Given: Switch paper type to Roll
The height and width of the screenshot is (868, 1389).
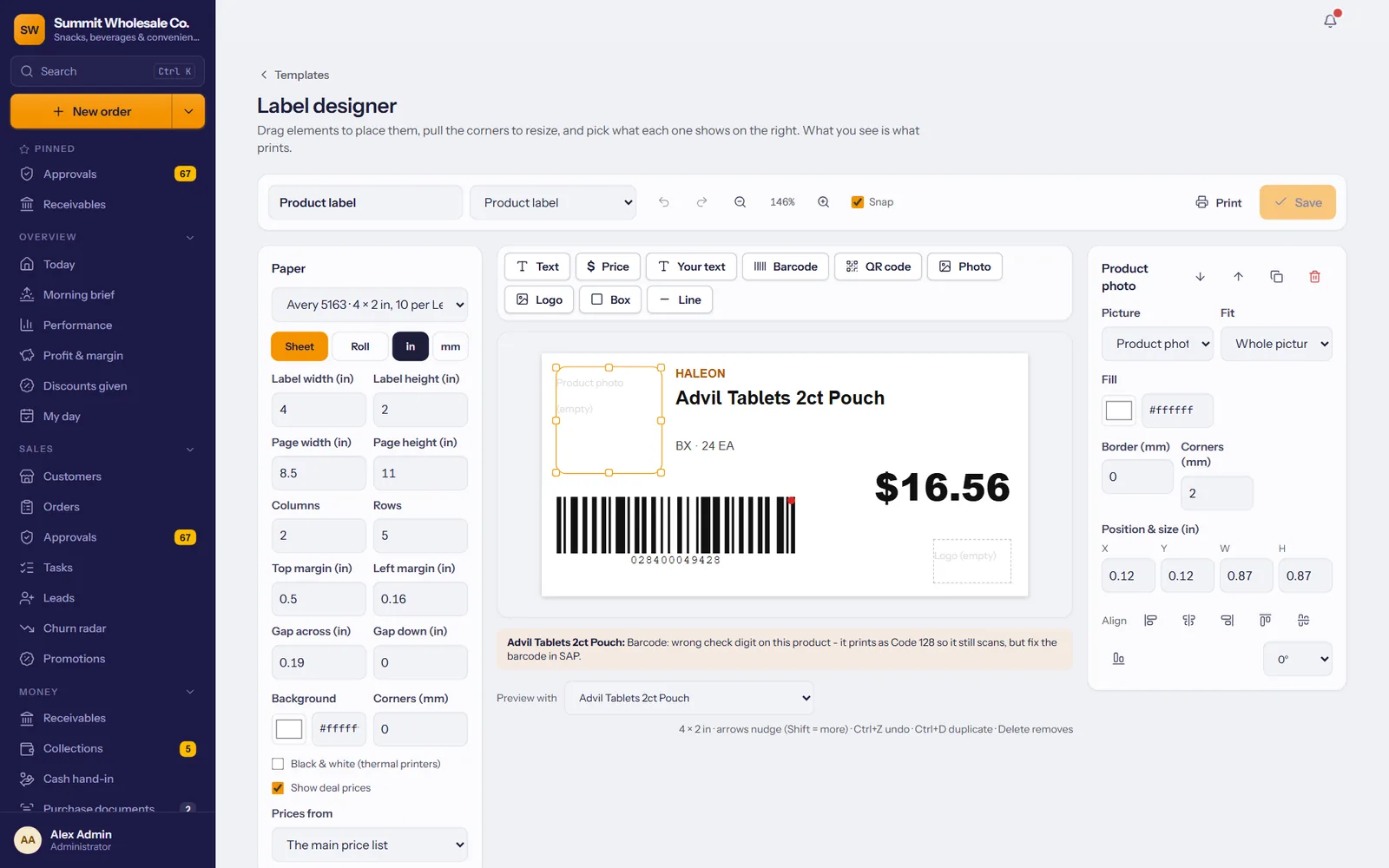Looking at the screenshot, I should click(360, 346).
